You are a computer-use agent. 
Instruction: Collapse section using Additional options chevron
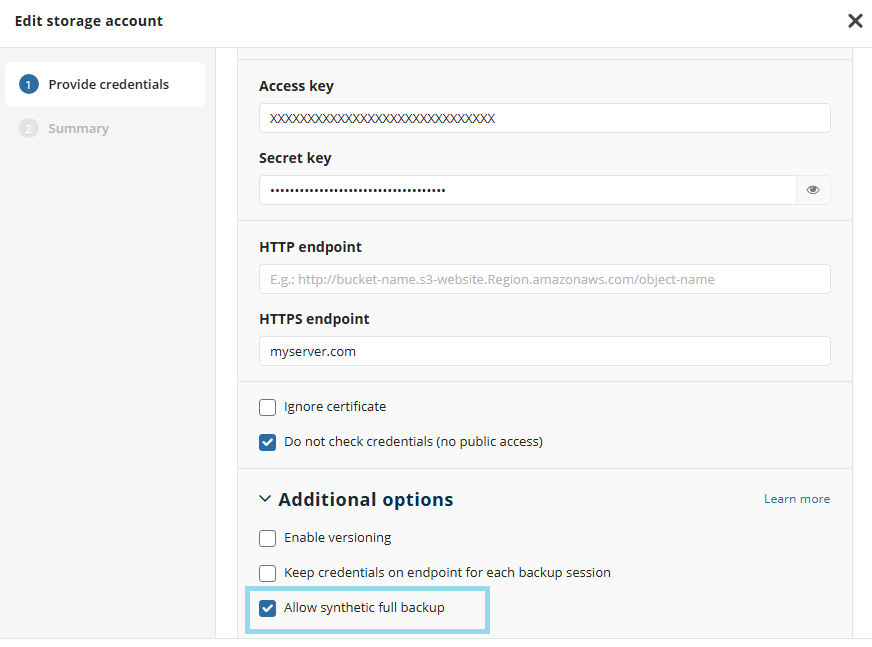coord(265,499)
